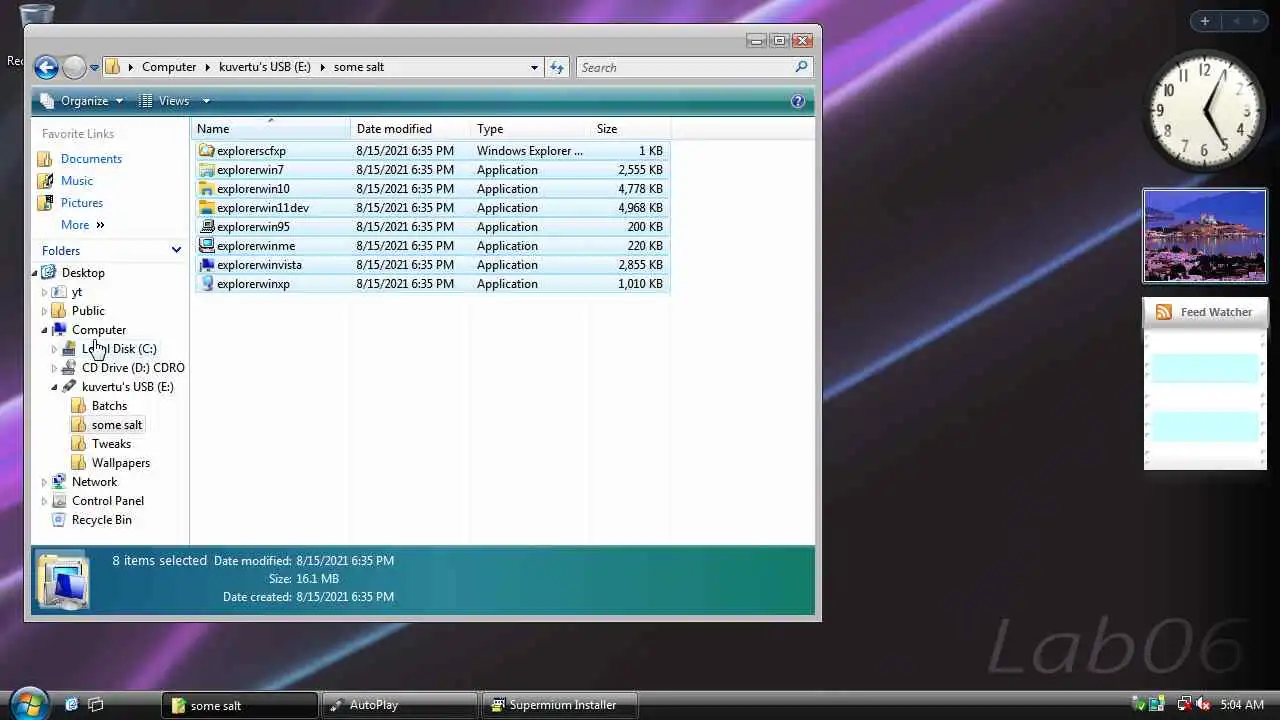Click the sidebar add gadget plus button
1280x720 pixels.
coord(1205,21)
